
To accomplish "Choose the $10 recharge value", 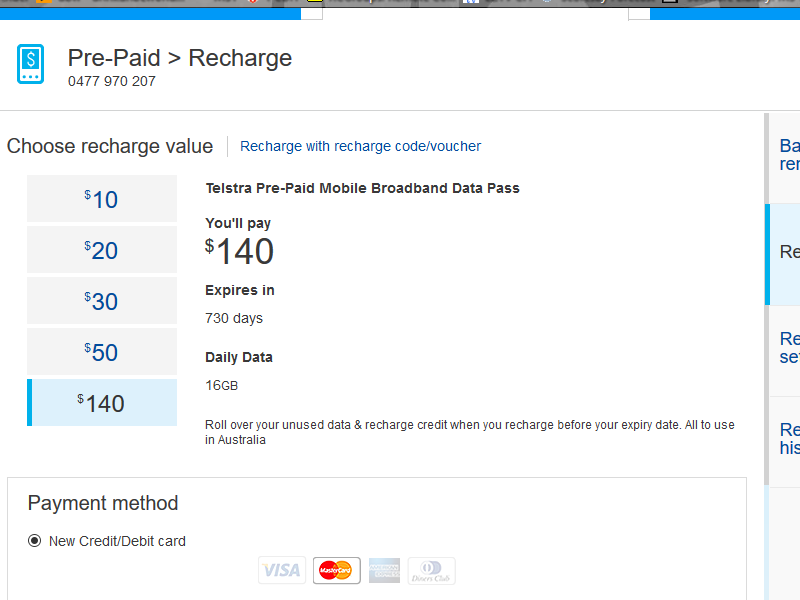I will [102, 198].
